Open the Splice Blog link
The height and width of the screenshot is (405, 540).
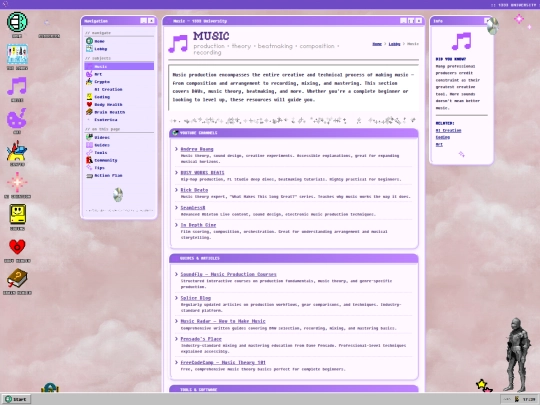coord(196,298)
